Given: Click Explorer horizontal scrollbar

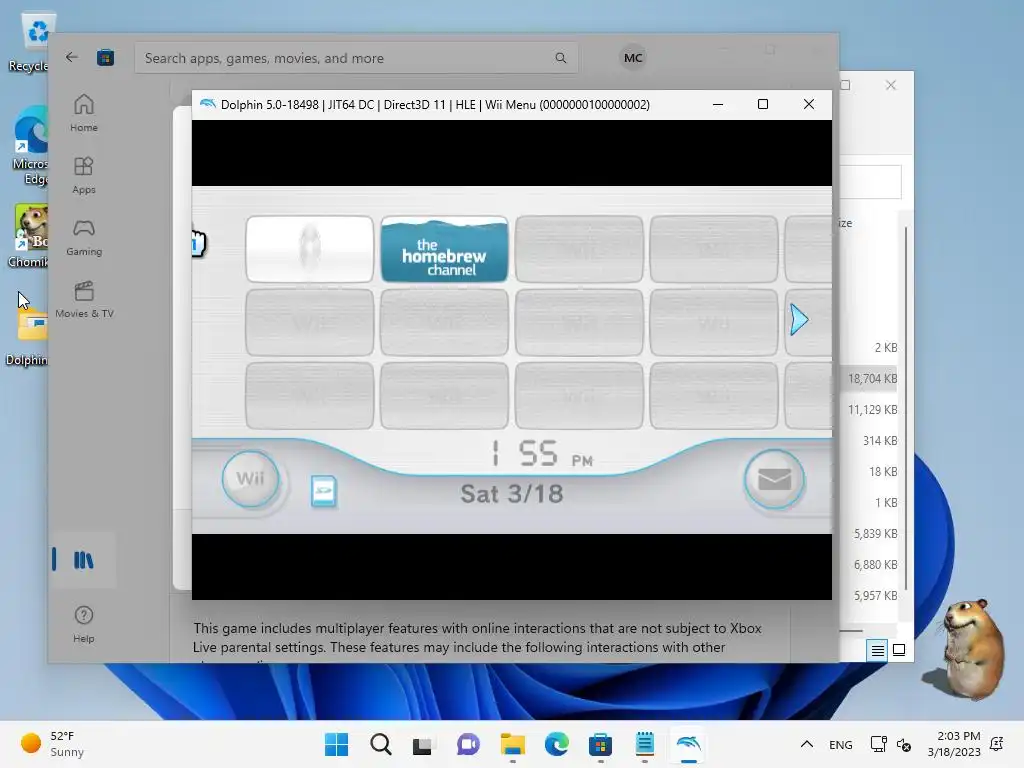Looking at the screenshot, I should (x=851, y=630).
